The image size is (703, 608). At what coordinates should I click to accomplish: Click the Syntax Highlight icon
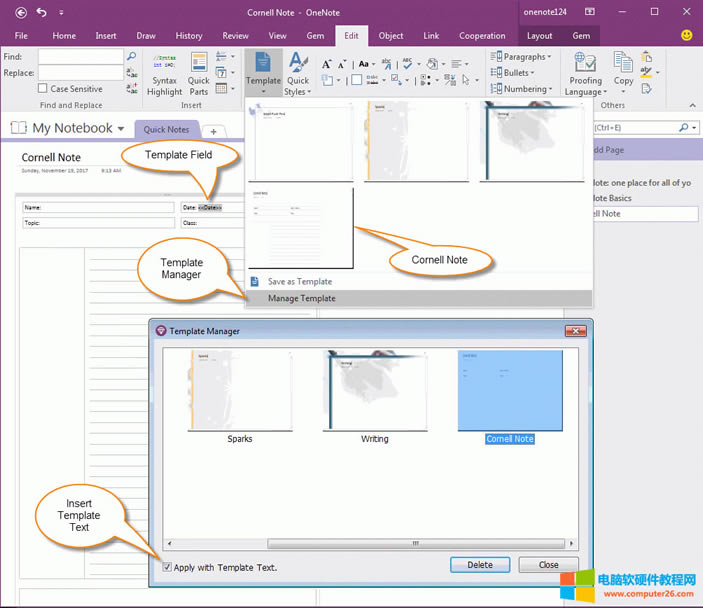coord(165,68)
